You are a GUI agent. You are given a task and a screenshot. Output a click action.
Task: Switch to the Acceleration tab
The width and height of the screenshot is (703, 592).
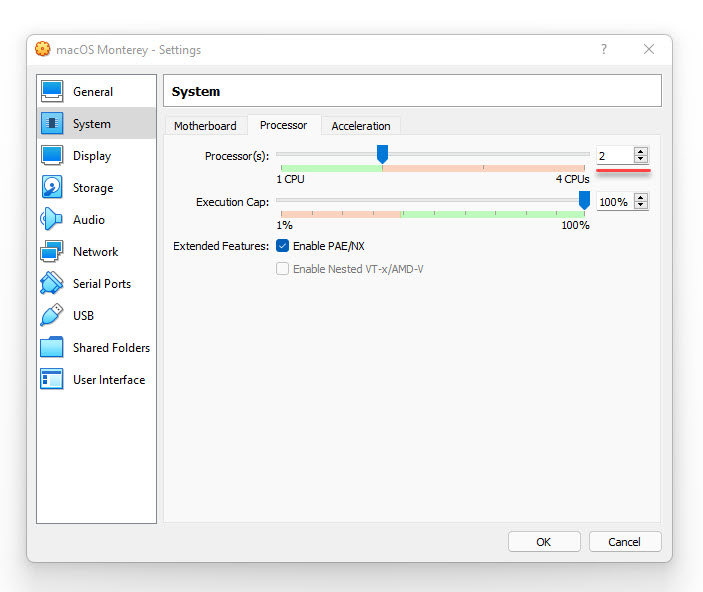pos(361,126)
